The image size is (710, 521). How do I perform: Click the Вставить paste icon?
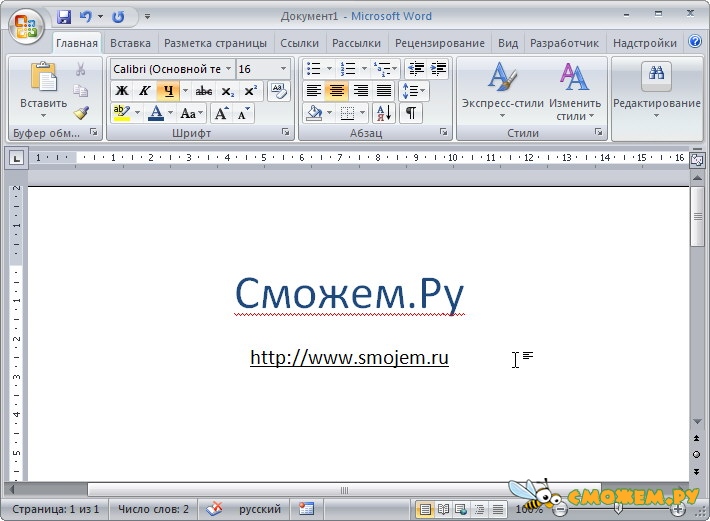[43, 77]
